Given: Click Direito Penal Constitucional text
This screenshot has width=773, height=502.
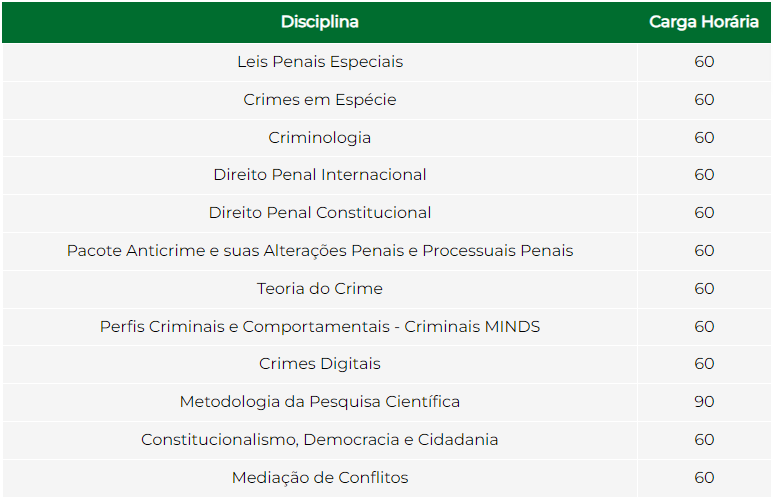Looking at the screenshot, I should click(319, 213).
